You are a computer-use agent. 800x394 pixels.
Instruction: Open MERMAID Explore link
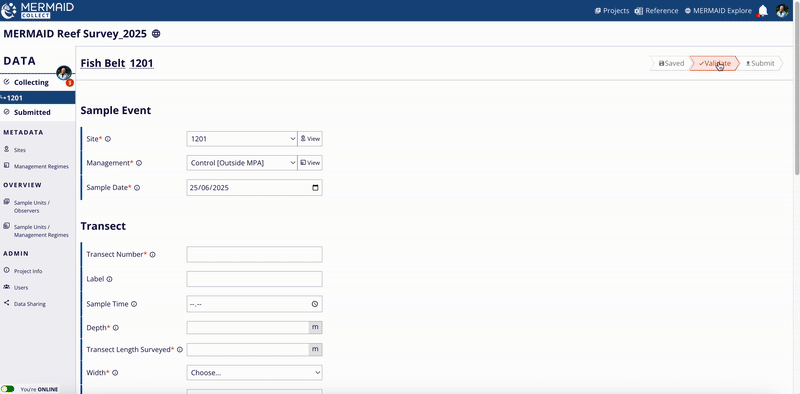point(718,11)
